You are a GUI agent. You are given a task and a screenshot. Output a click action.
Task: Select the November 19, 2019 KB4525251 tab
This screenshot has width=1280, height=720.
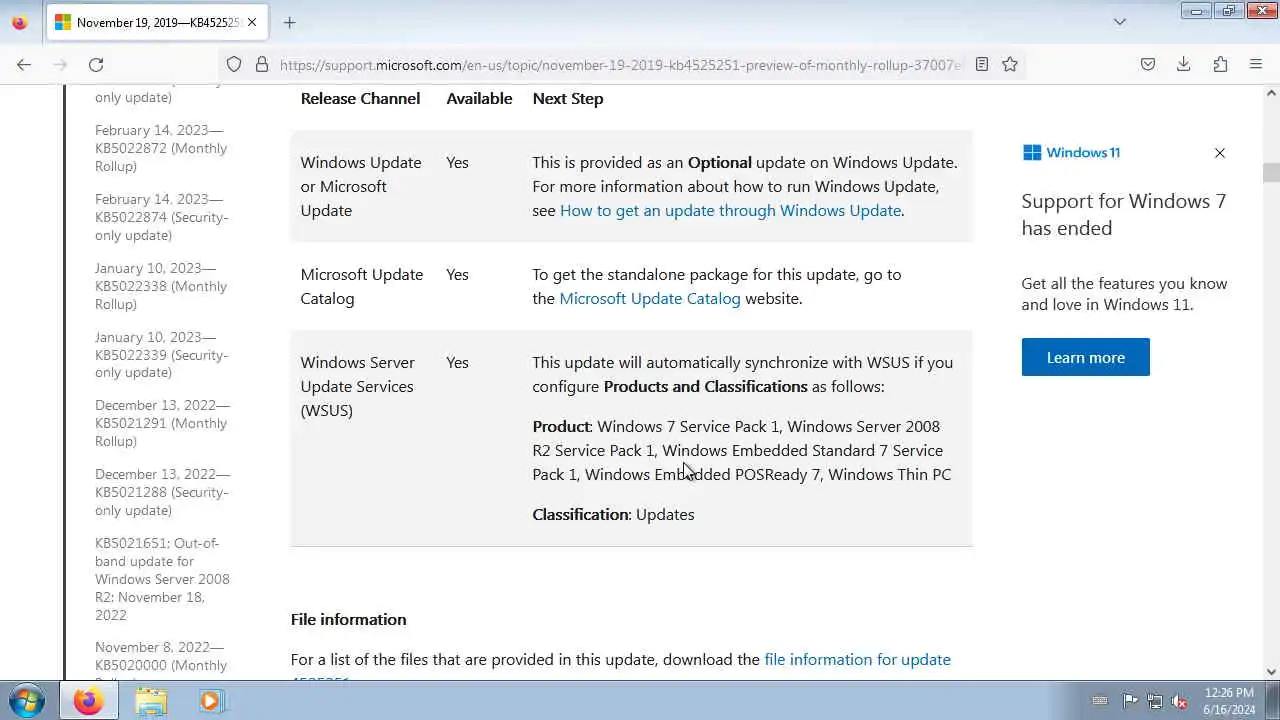[x=156, y=22]
